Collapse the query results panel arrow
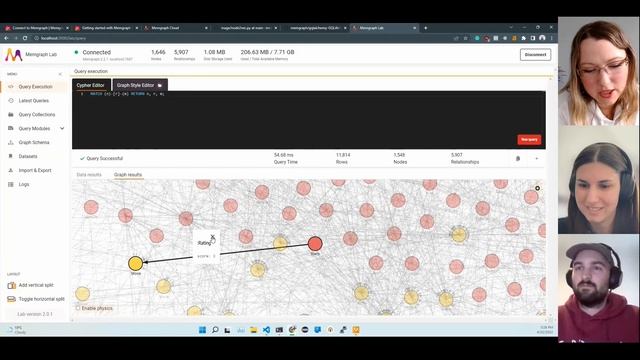The image size is (640, 360). tap(537, 158)
